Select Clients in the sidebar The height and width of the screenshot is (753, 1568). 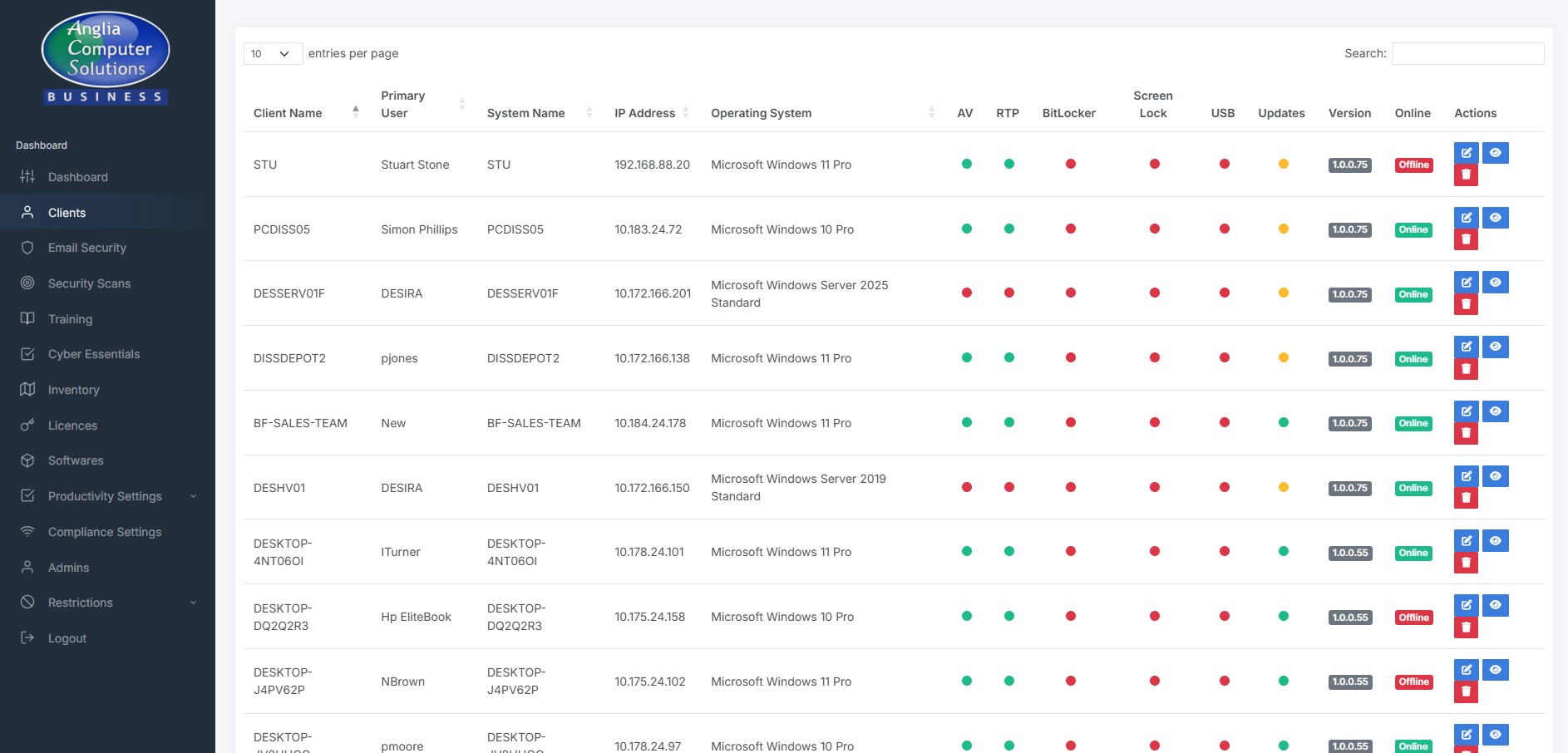click(x=67, y=212)
